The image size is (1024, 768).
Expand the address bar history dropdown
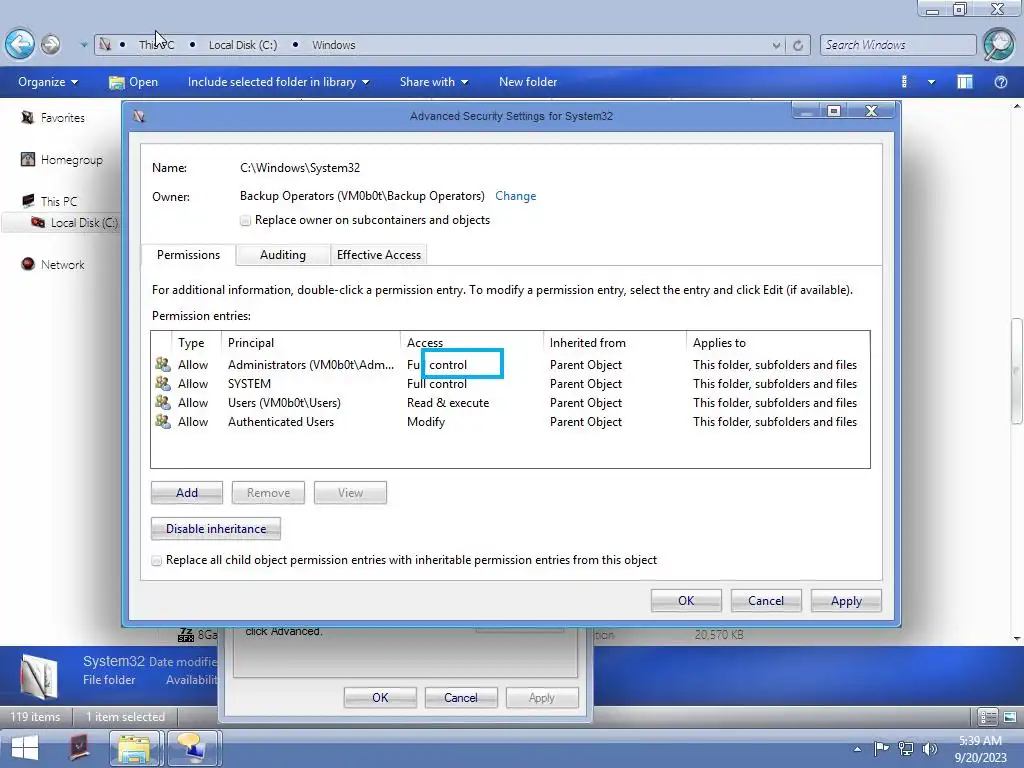(x=776, y=45)
